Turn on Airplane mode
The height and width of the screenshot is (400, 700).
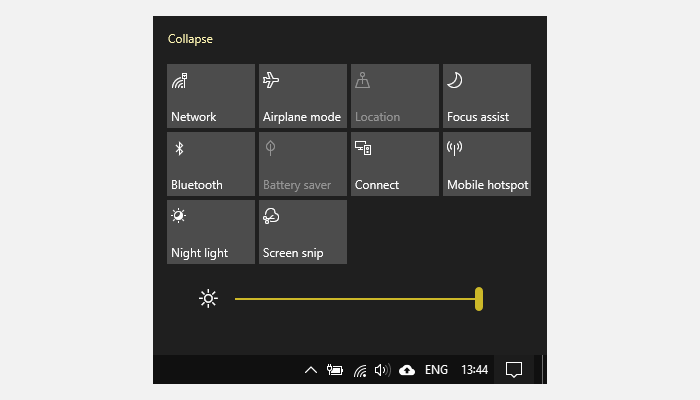coord(303,96)
